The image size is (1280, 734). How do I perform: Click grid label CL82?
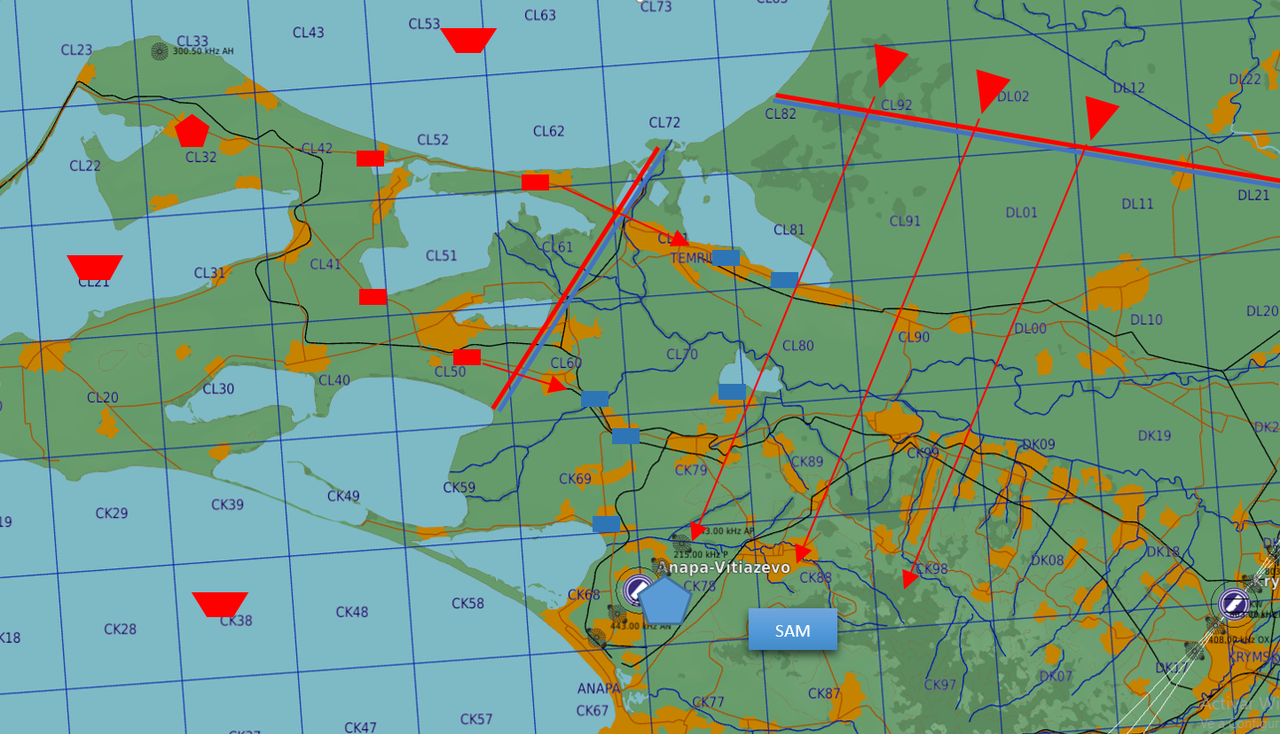click(780, 114)
